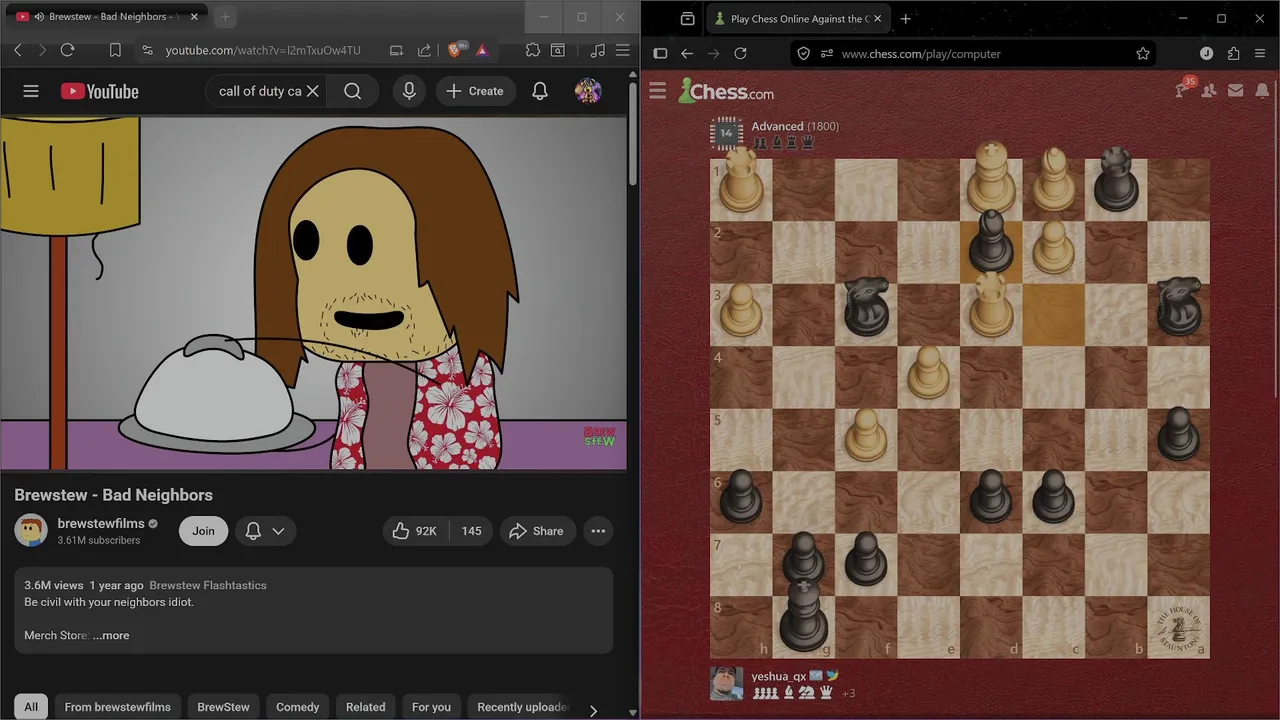Open Chess.com friends icon
This screenshot has height=720, width=1280.
click(x=1209, y=91)
